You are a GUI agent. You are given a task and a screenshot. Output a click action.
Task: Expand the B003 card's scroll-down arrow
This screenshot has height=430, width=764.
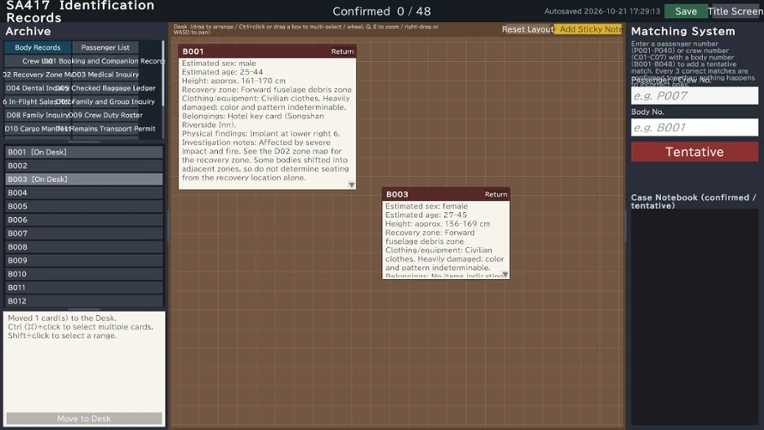click(505, 275)
